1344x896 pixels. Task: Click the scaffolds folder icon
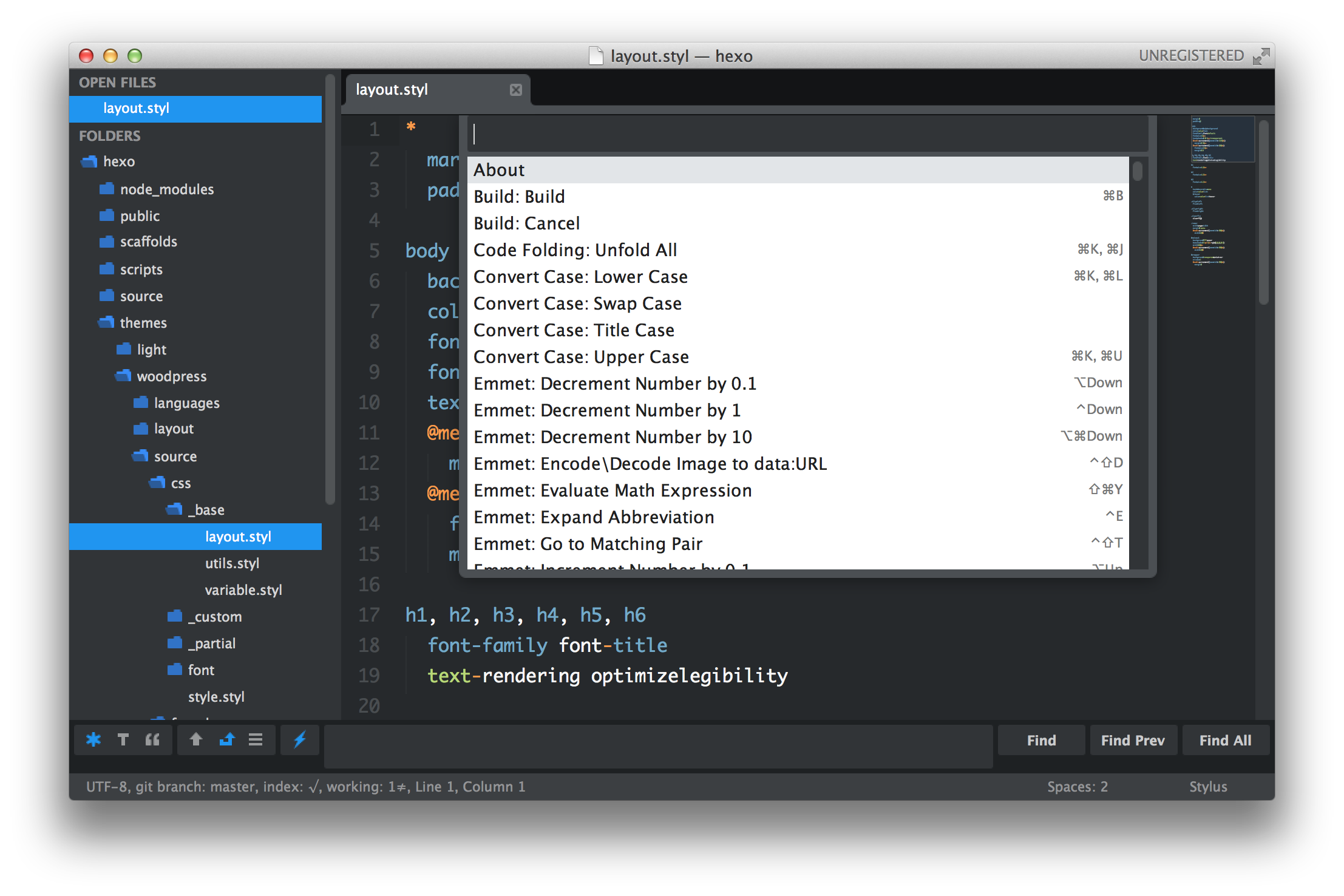coord(107,242)
